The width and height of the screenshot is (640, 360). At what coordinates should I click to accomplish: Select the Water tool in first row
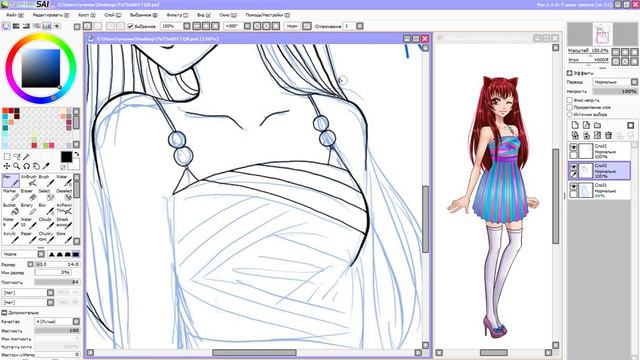(64, 180)
